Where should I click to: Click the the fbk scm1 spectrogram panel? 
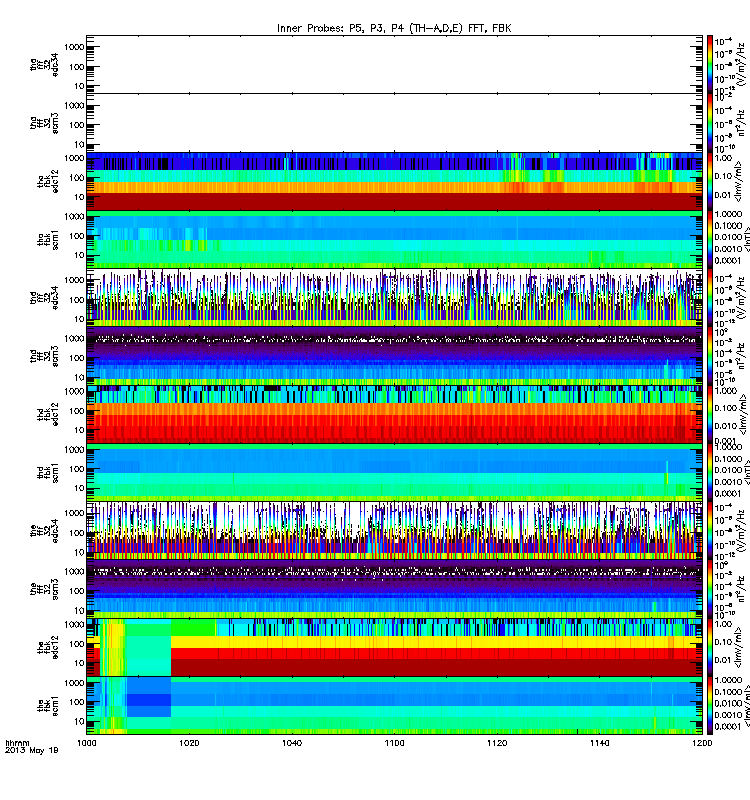pos(394,706)
